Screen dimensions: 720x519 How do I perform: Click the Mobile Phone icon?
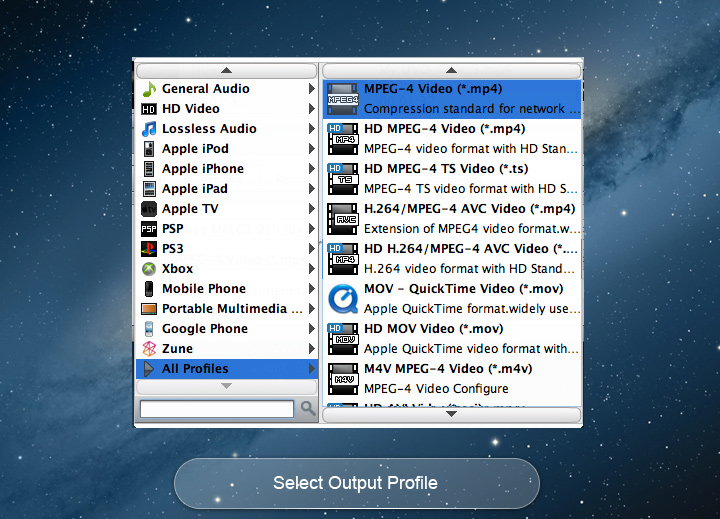tap(149, 289)
